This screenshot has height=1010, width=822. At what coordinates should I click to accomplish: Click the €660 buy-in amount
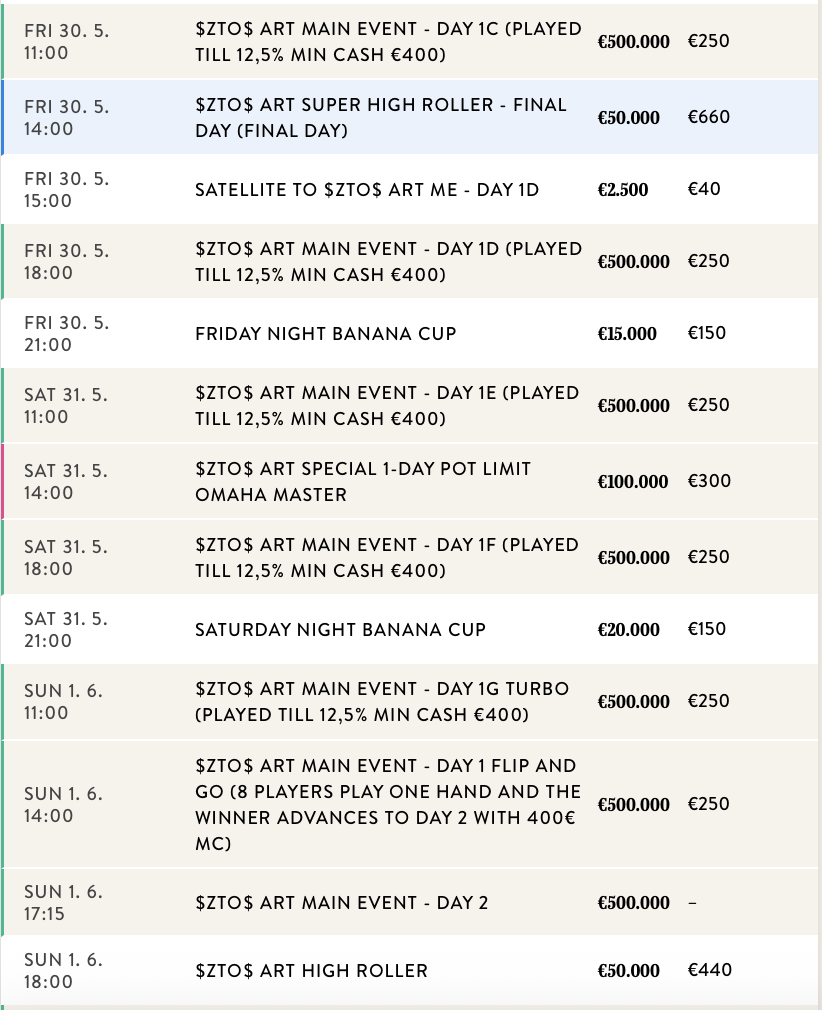[709, 117]
